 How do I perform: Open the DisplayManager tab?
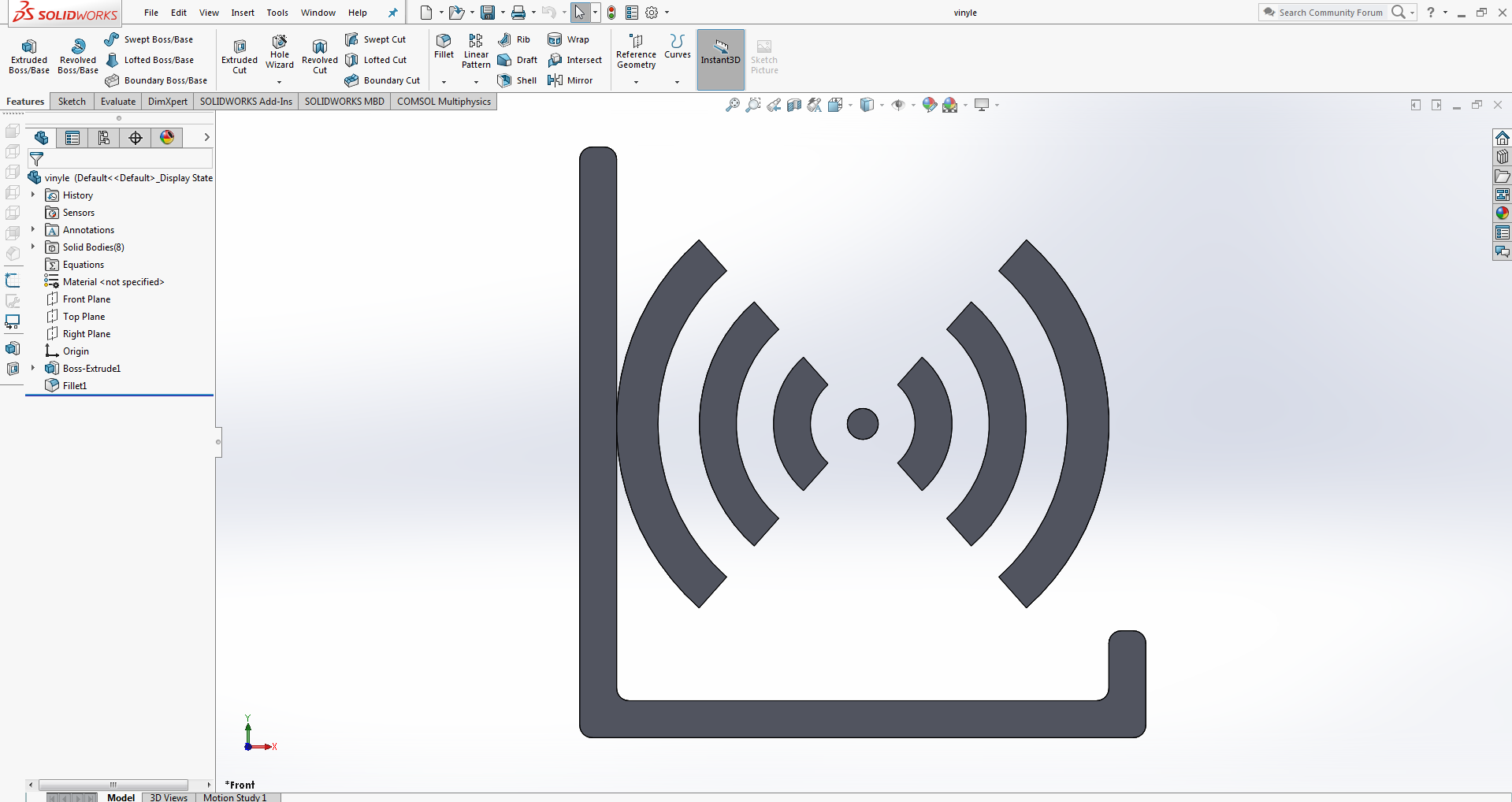(167, 138)
